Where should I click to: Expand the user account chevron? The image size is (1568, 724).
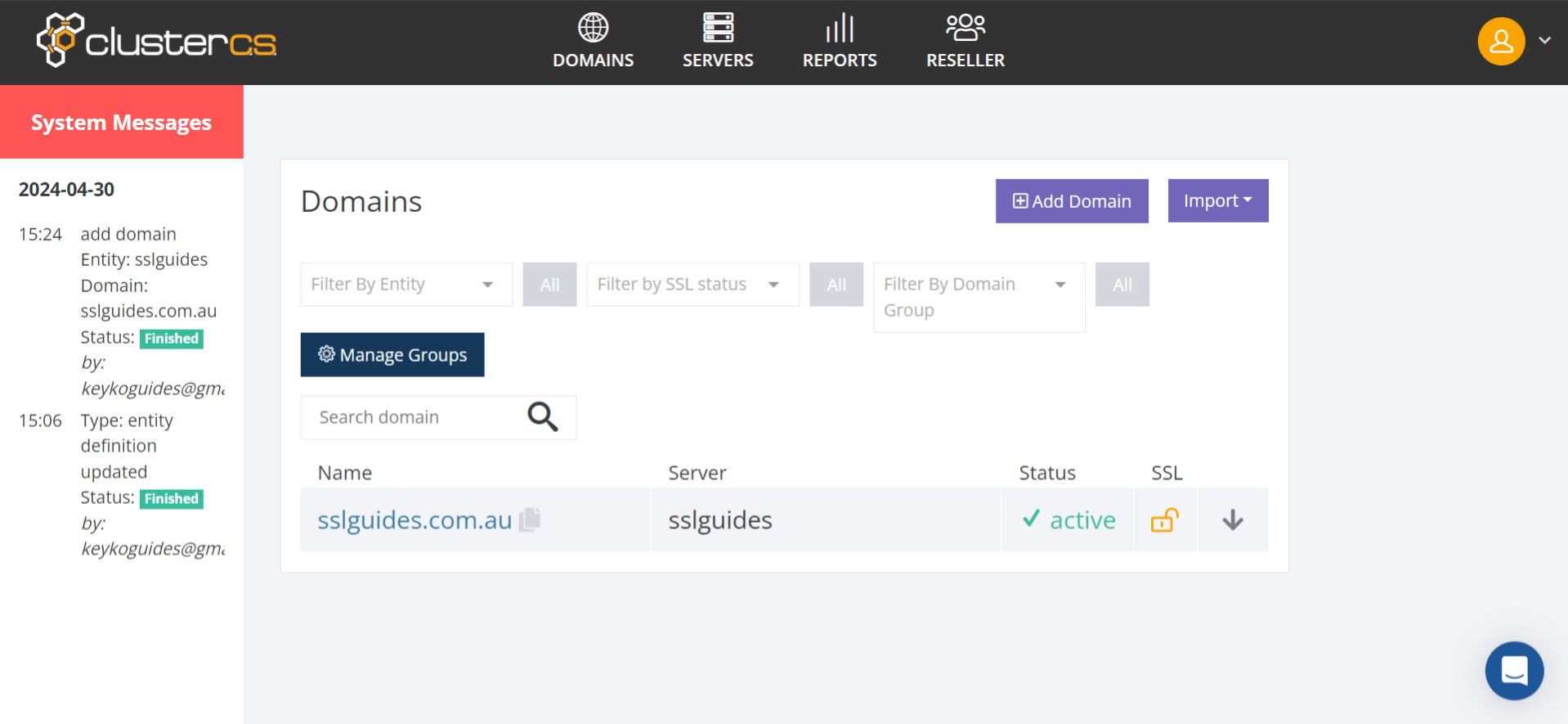tap(1544, 40)
